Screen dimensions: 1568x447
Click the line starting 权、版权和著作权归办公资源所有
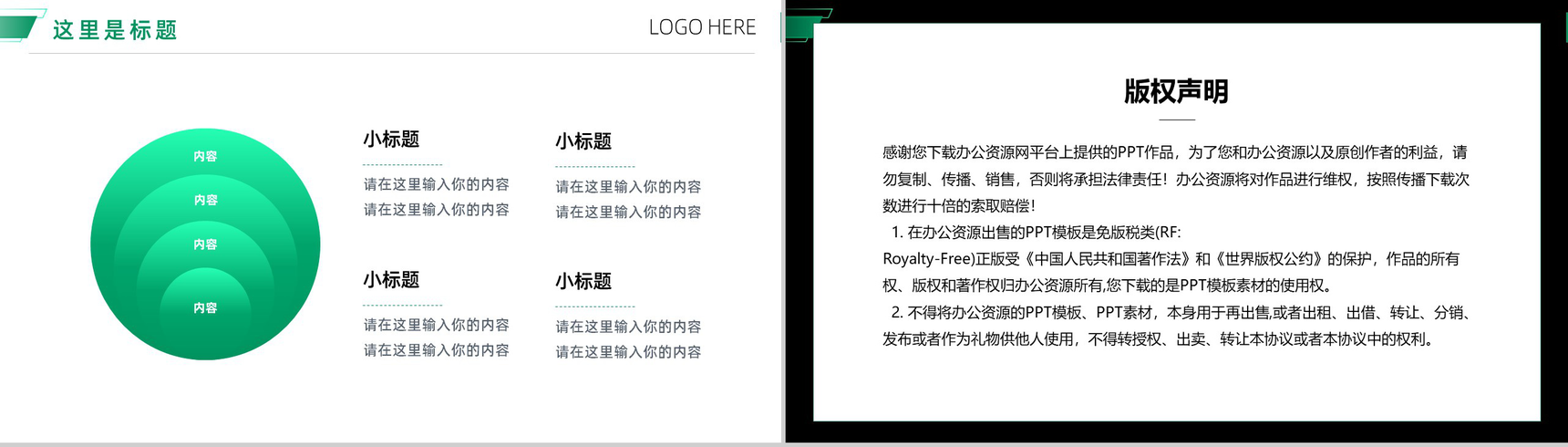1109,286
